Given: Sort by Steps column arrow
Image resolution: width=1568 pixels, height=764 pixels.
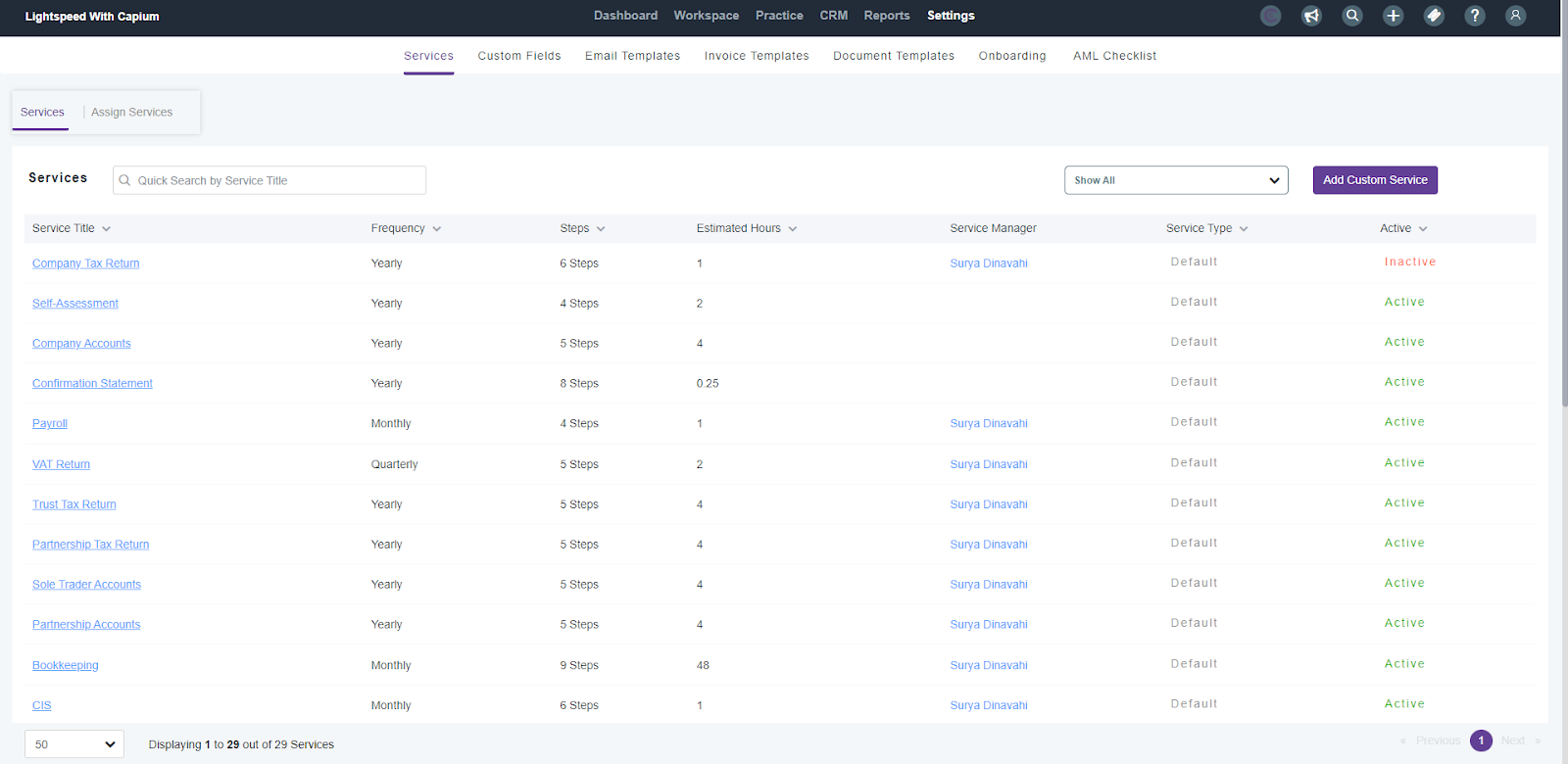Looking at the screenshot, I should coord(601,229).
